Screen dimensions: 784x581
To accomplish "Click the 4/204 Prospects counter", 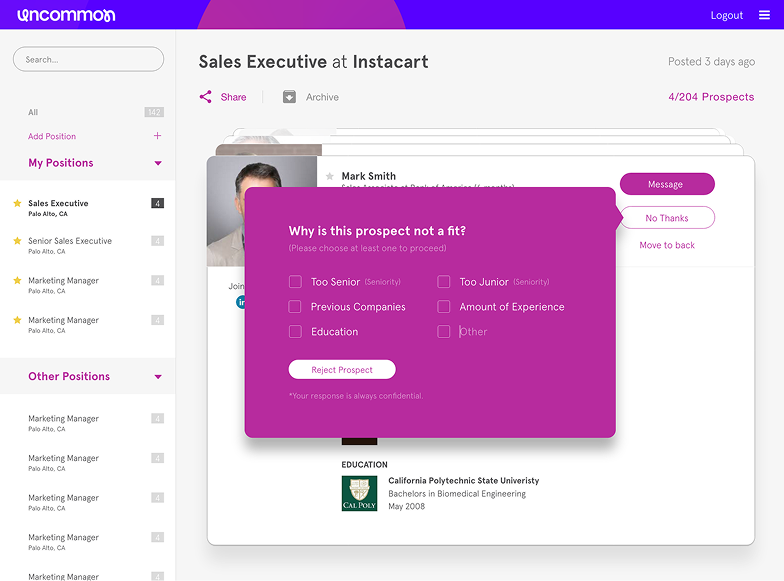I will click(711, 97).
